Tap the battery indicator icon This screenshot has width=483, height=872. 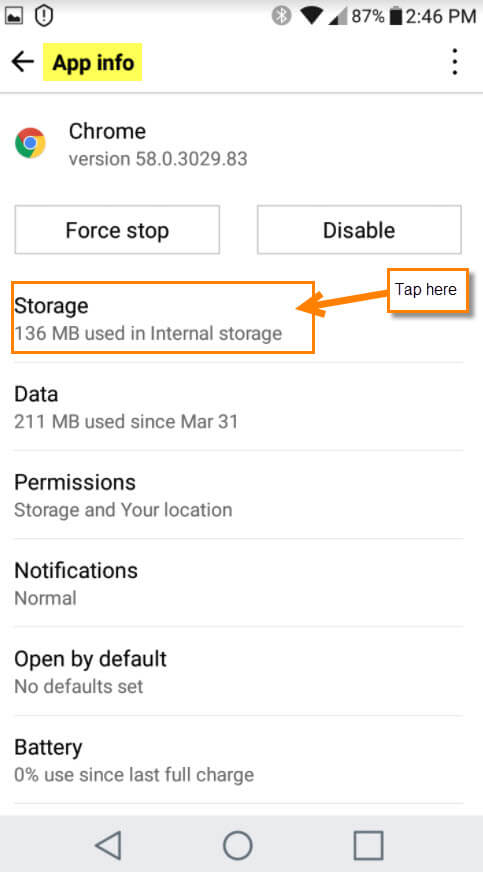click(396, 17)
